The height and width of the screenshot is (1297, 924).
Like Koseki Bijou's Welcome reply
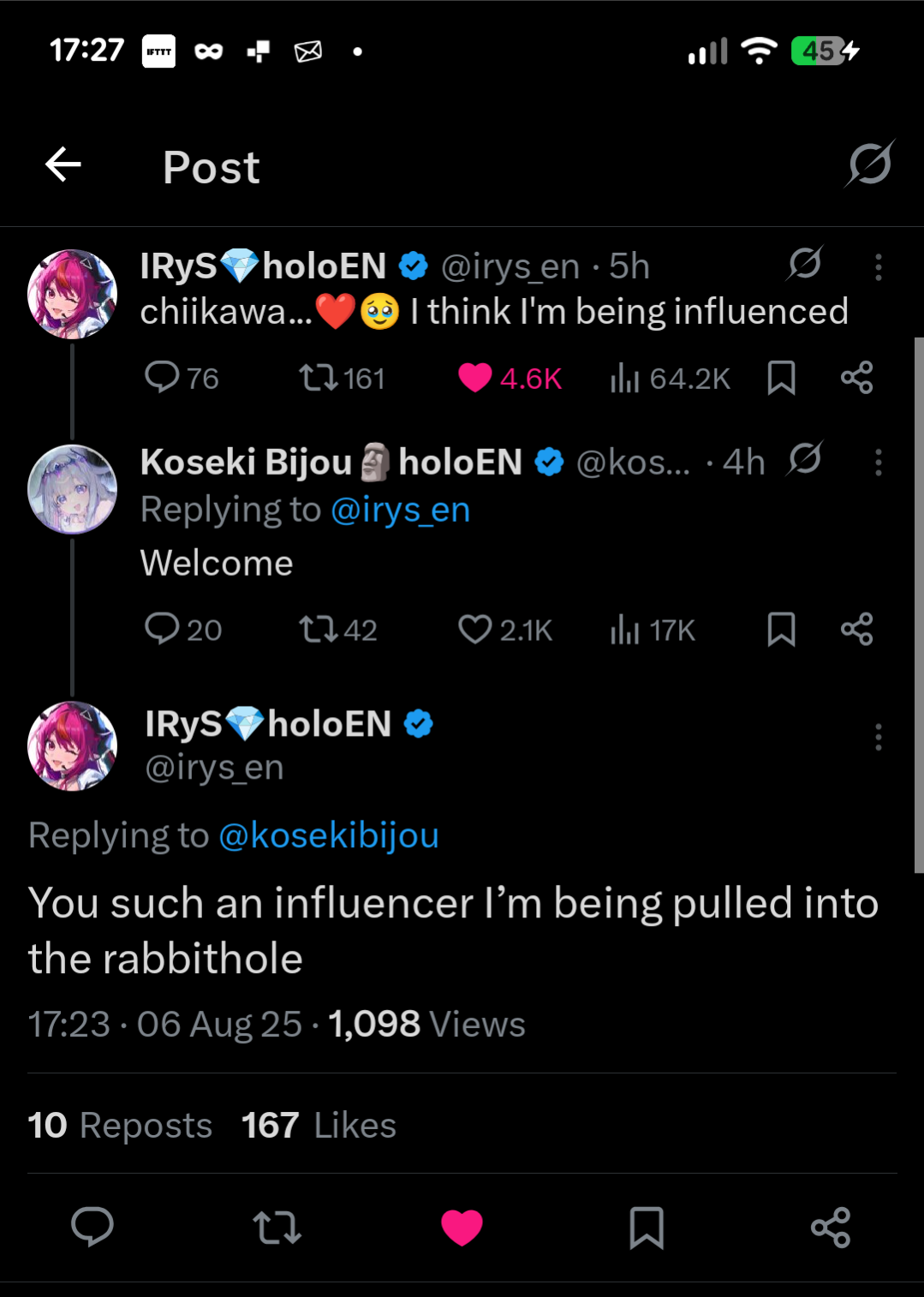point(475,630)
